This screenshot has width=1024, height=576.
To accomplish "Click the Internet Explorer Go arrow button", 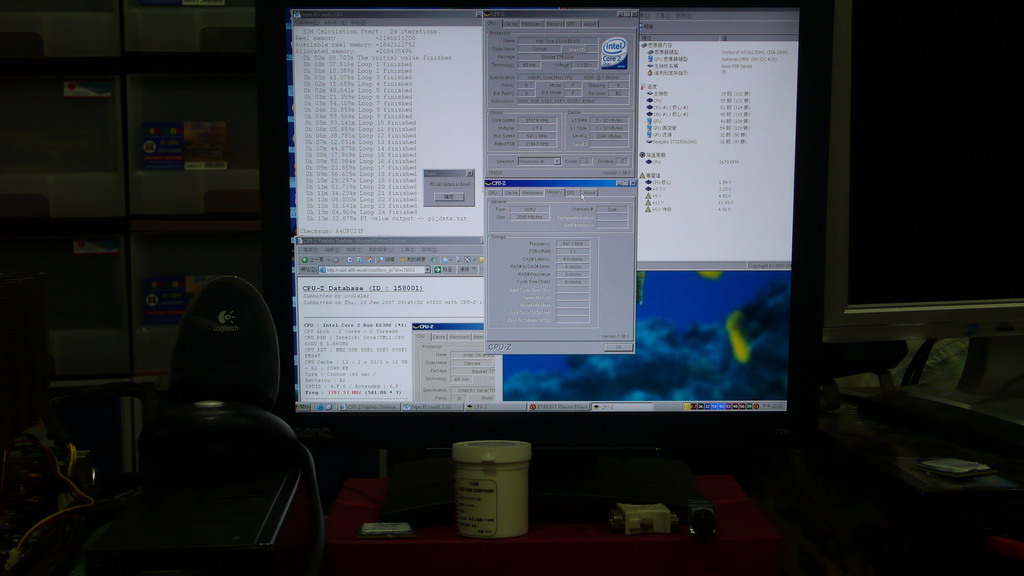I will (x=438, y=270).
